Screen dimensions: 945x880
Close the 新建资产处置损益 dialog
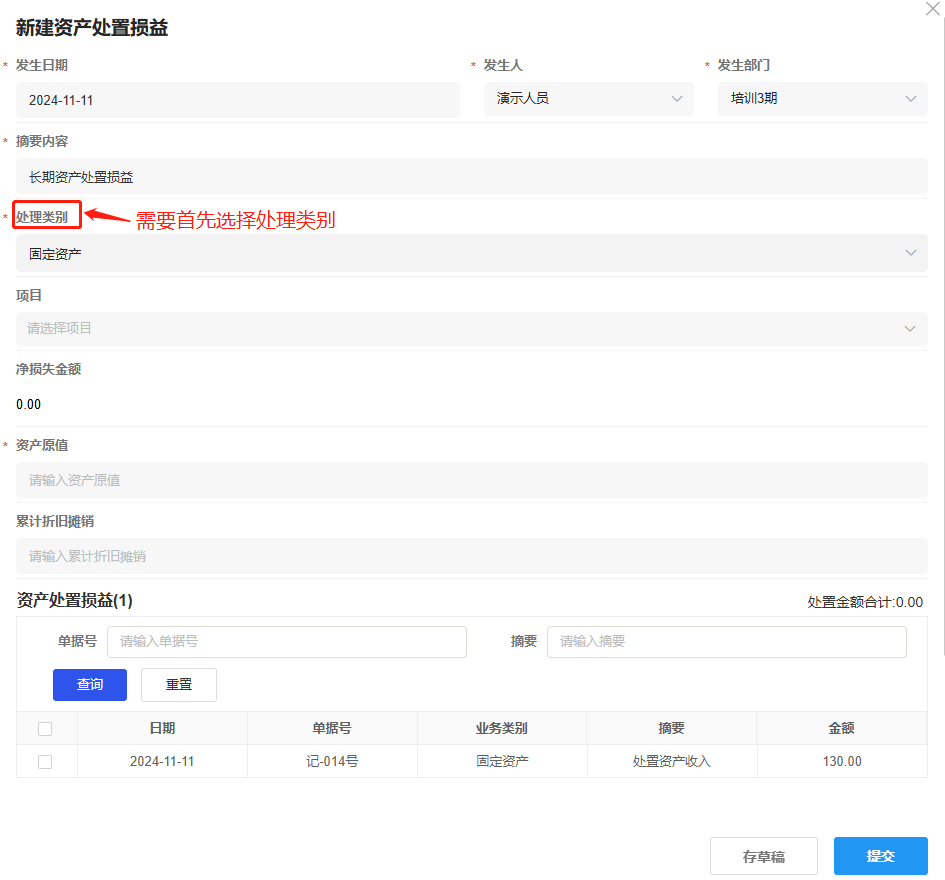coord(933,9)
